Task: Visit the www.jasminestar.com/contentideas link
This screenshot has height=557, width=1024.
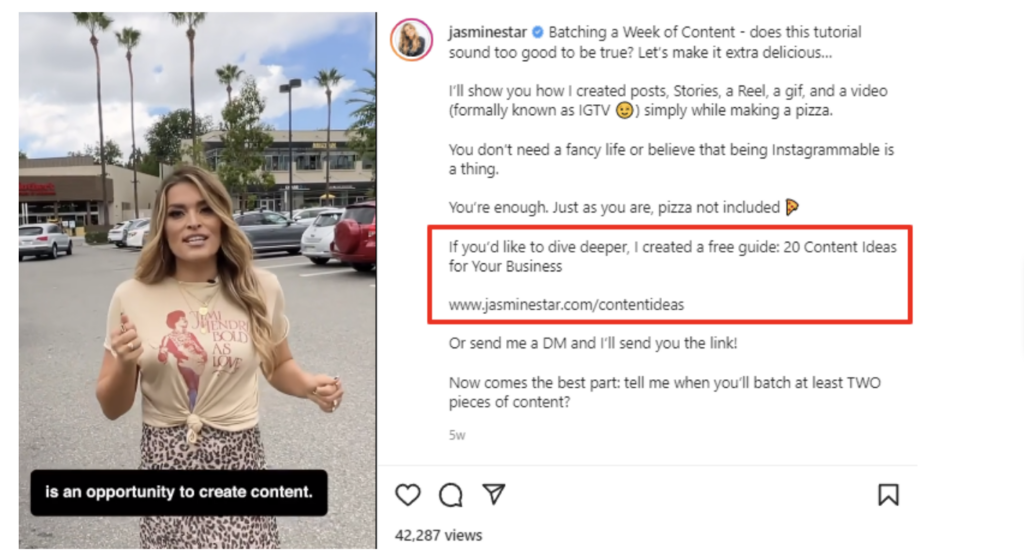Action: point(566,305)
